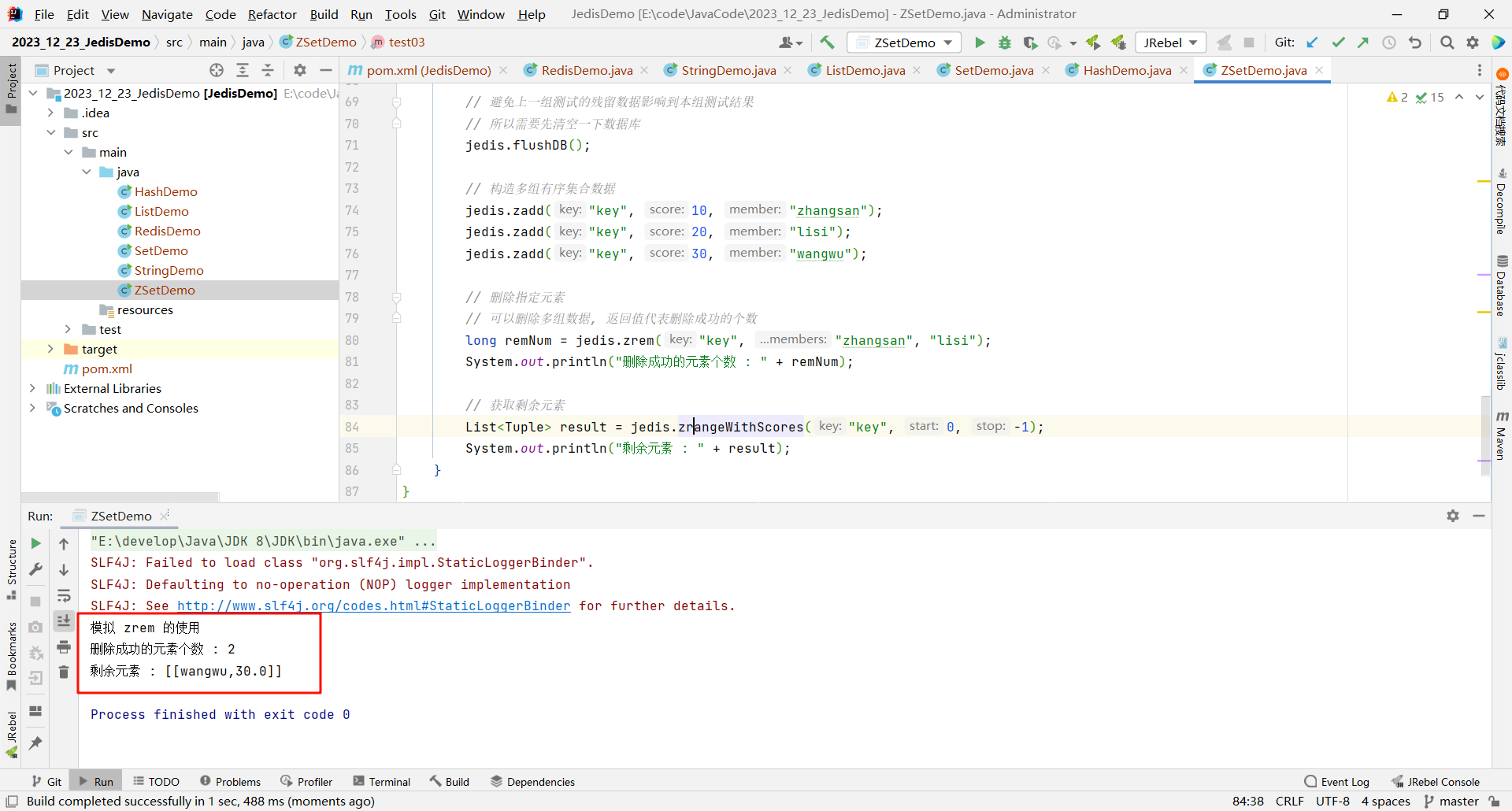Open Maven side panel

pos(1502,435)
